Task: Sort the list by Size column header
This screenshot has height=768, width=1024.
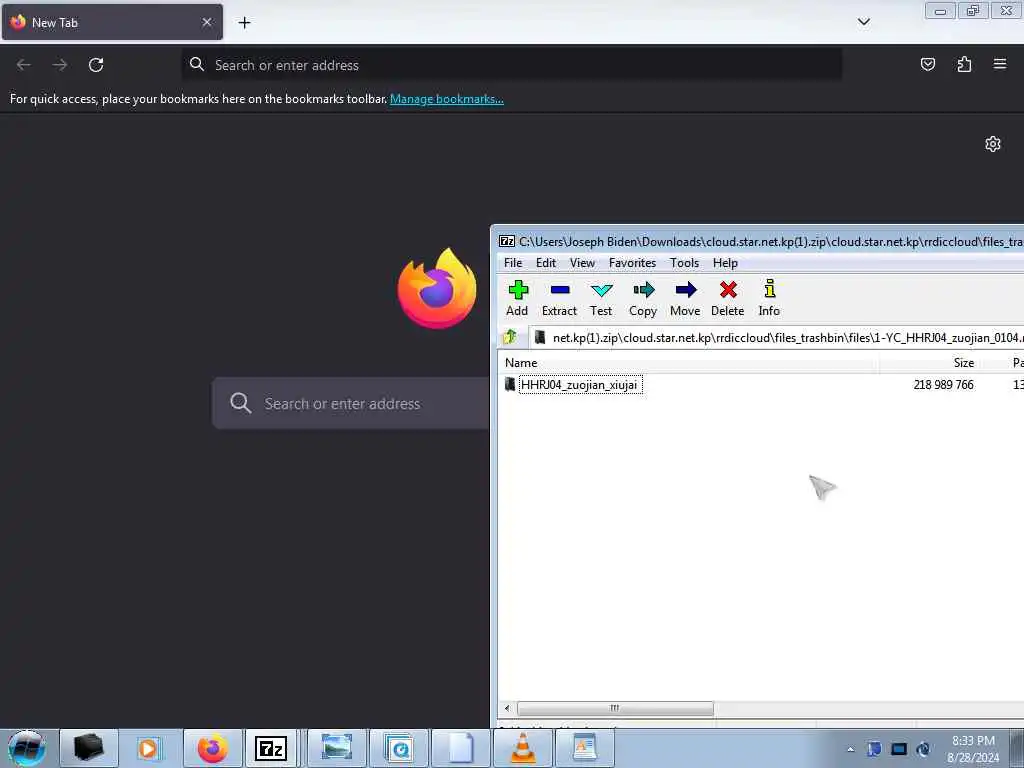Action: pos(931,362)
